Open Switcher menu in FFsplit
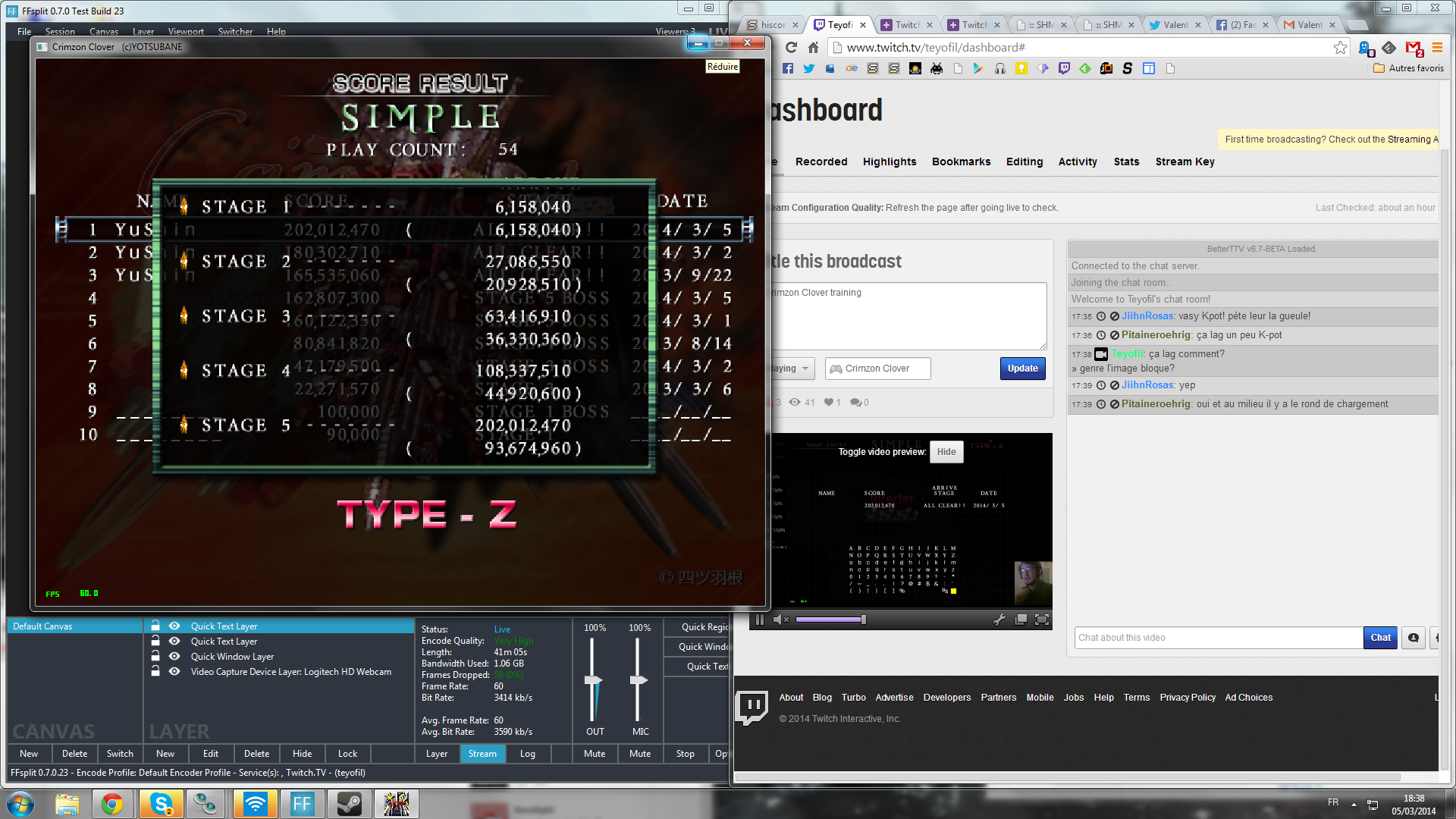This screenshot has height=819, width=1456. [235, 32]
